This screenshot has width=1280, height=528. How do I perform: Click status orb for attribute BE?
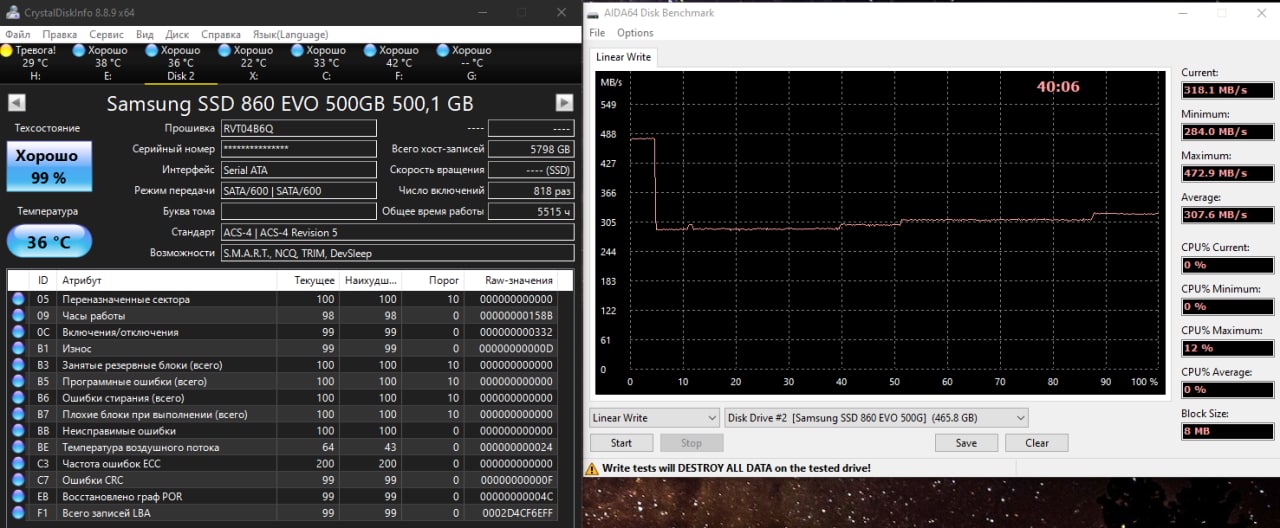(x=18, y=447)
